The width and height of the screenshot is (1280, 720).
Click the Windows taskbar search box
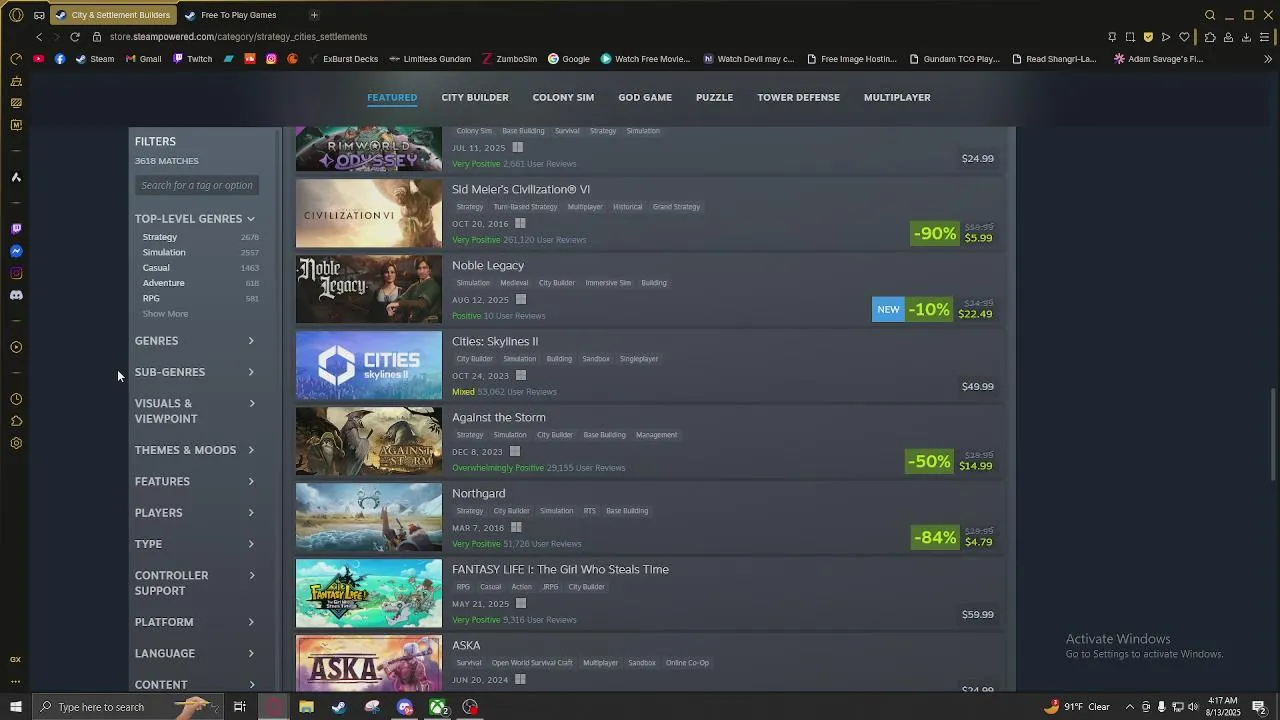pos(127,707)
